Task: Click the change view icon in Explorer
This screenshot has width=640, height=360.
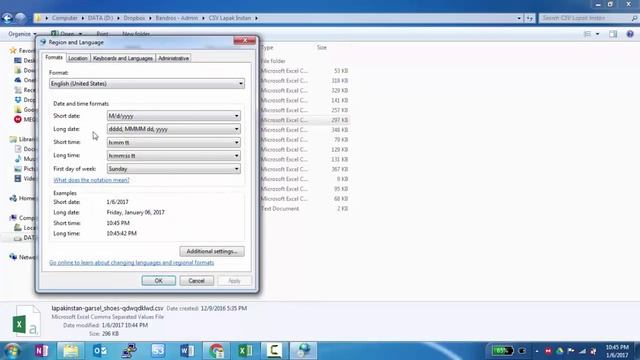Action: coord(587,34)
